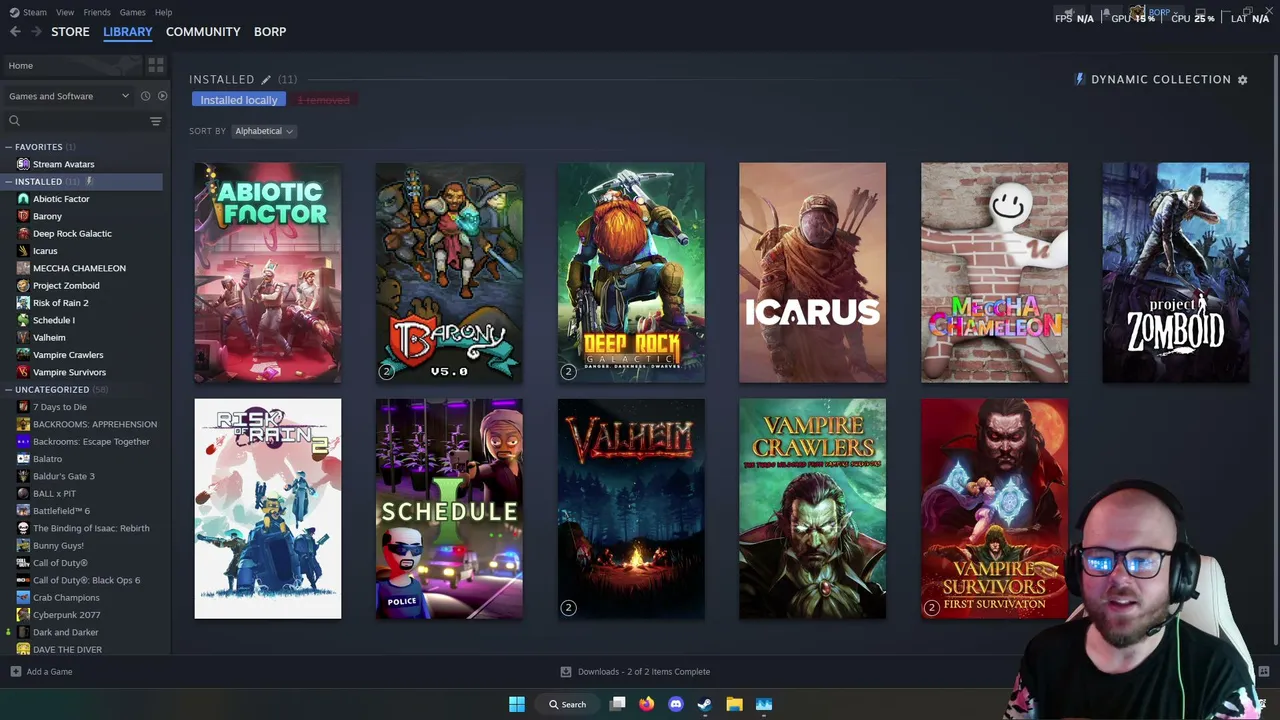Go forward with the right arrow button
Image resolution: width=1280 pixels, height=720 pixels.
[37, 32]
